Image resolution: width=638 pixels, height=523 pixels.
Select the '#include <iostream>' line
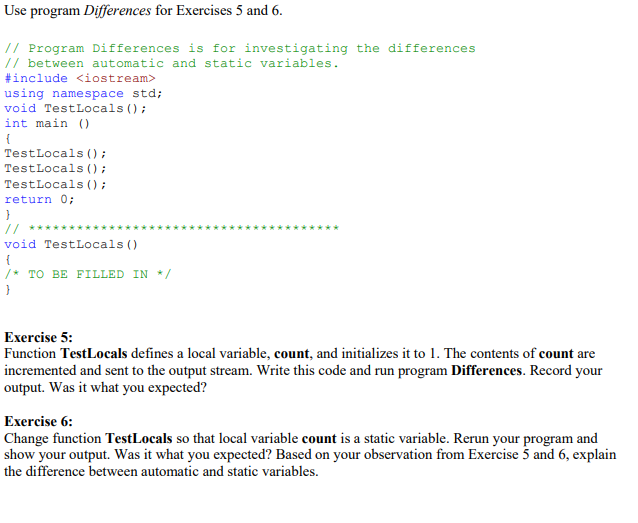point(80,78)
